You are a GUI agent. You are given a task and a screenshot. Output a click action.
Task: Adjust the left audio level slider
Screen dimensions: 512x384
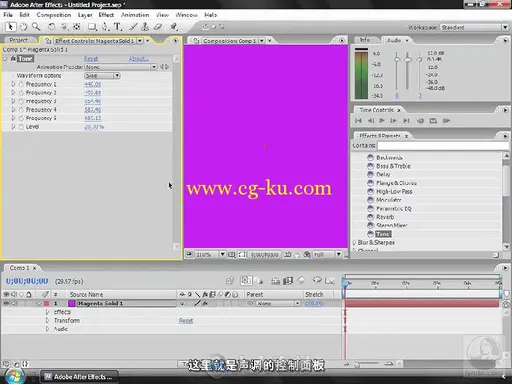(397, 59)
